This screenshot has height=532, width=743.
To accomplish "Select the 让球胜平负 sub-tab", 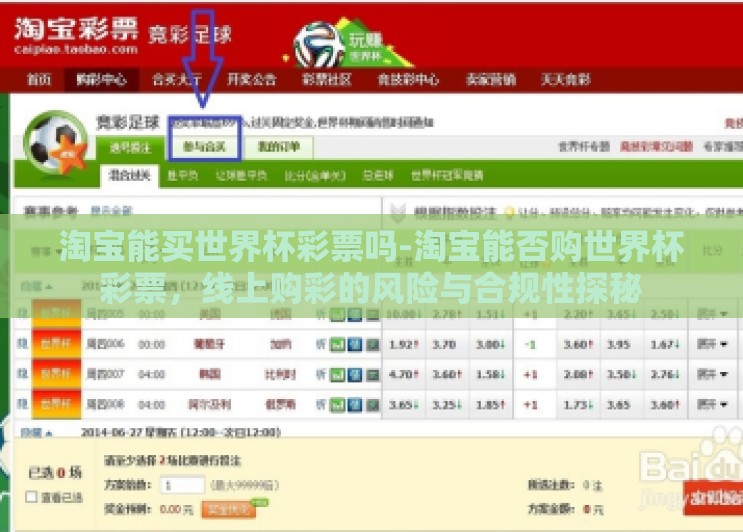I will coord(241,176).
